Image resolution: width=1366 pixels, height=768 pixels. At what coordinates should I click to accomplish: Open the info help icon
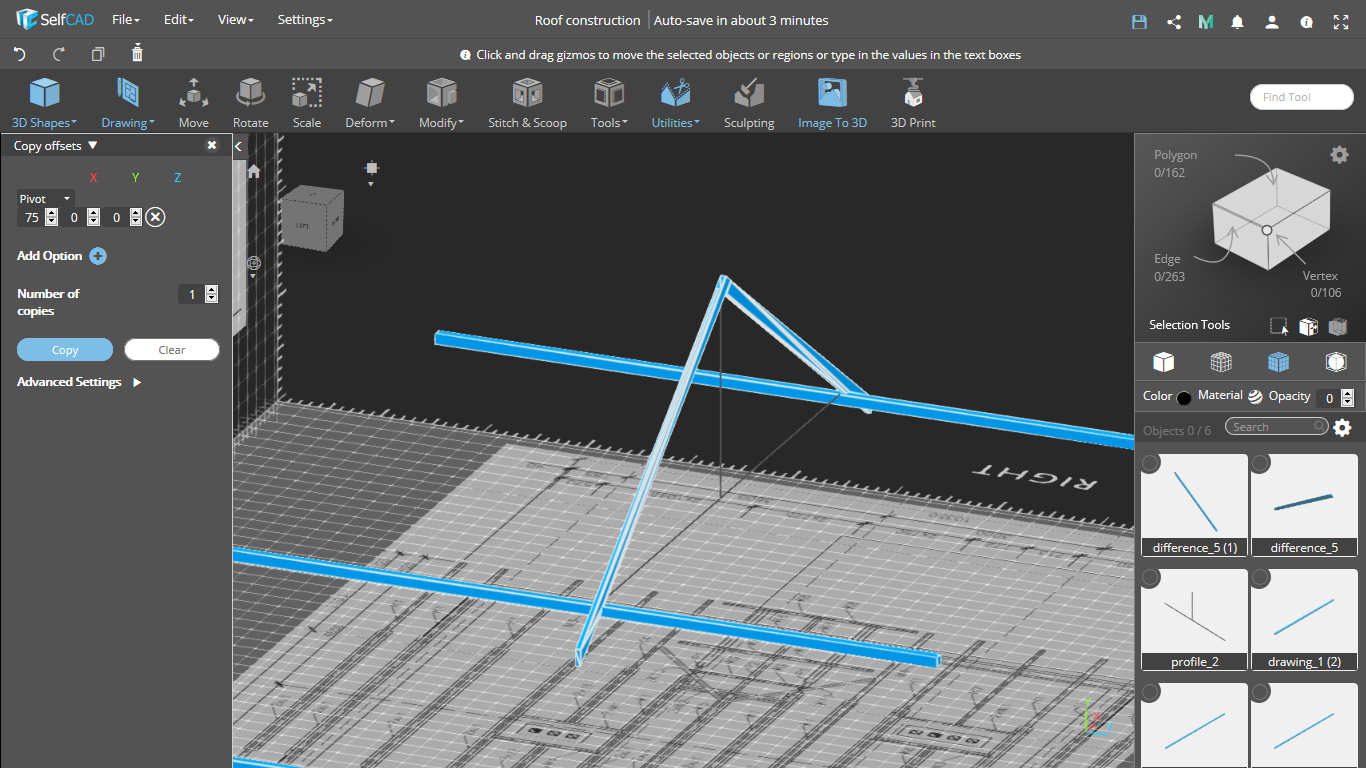(x=1306, y=21)
